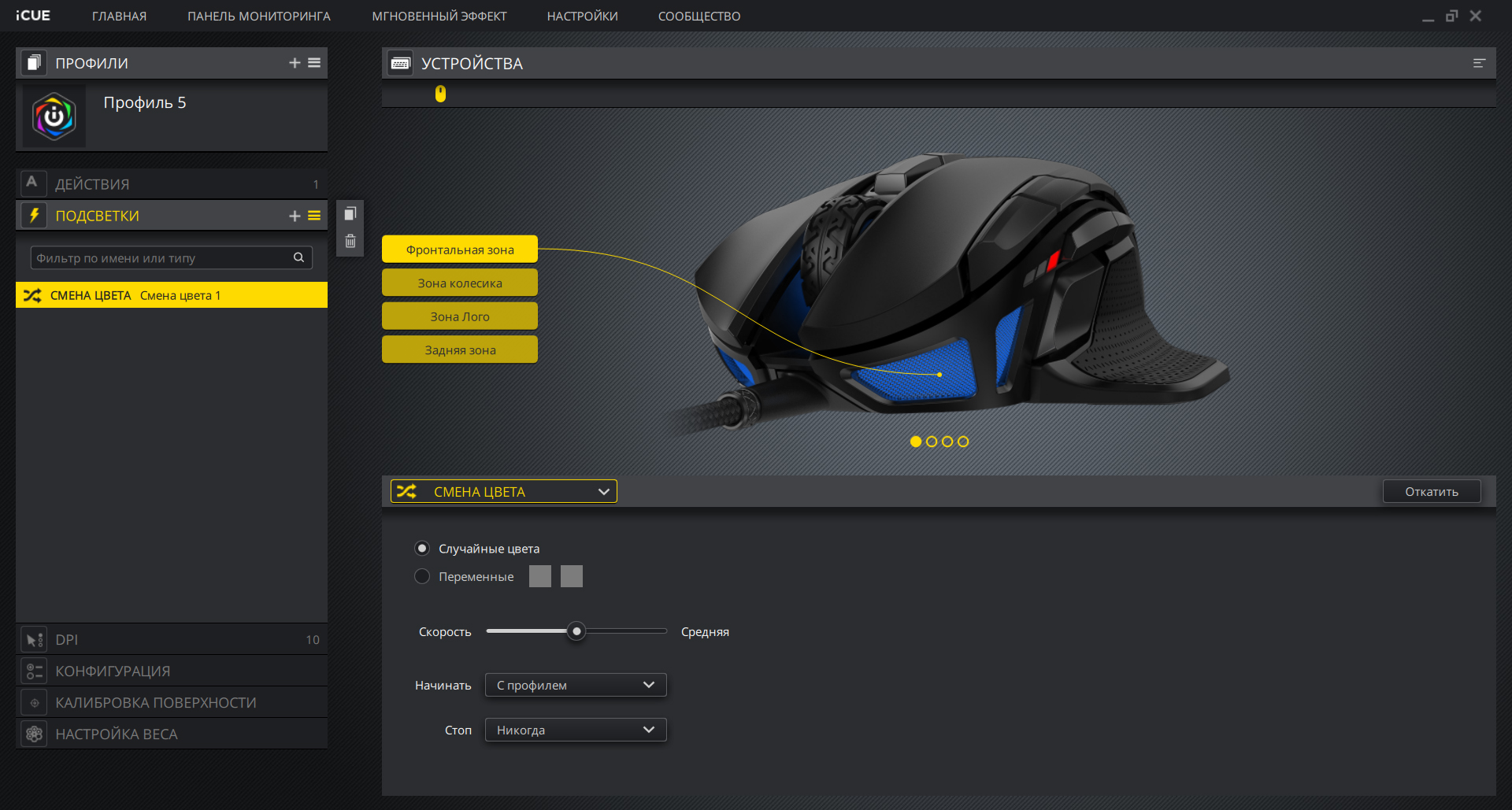Click the Profile 5 icon thumbnail
1512x810 pixels.
(x=54, y=117)
